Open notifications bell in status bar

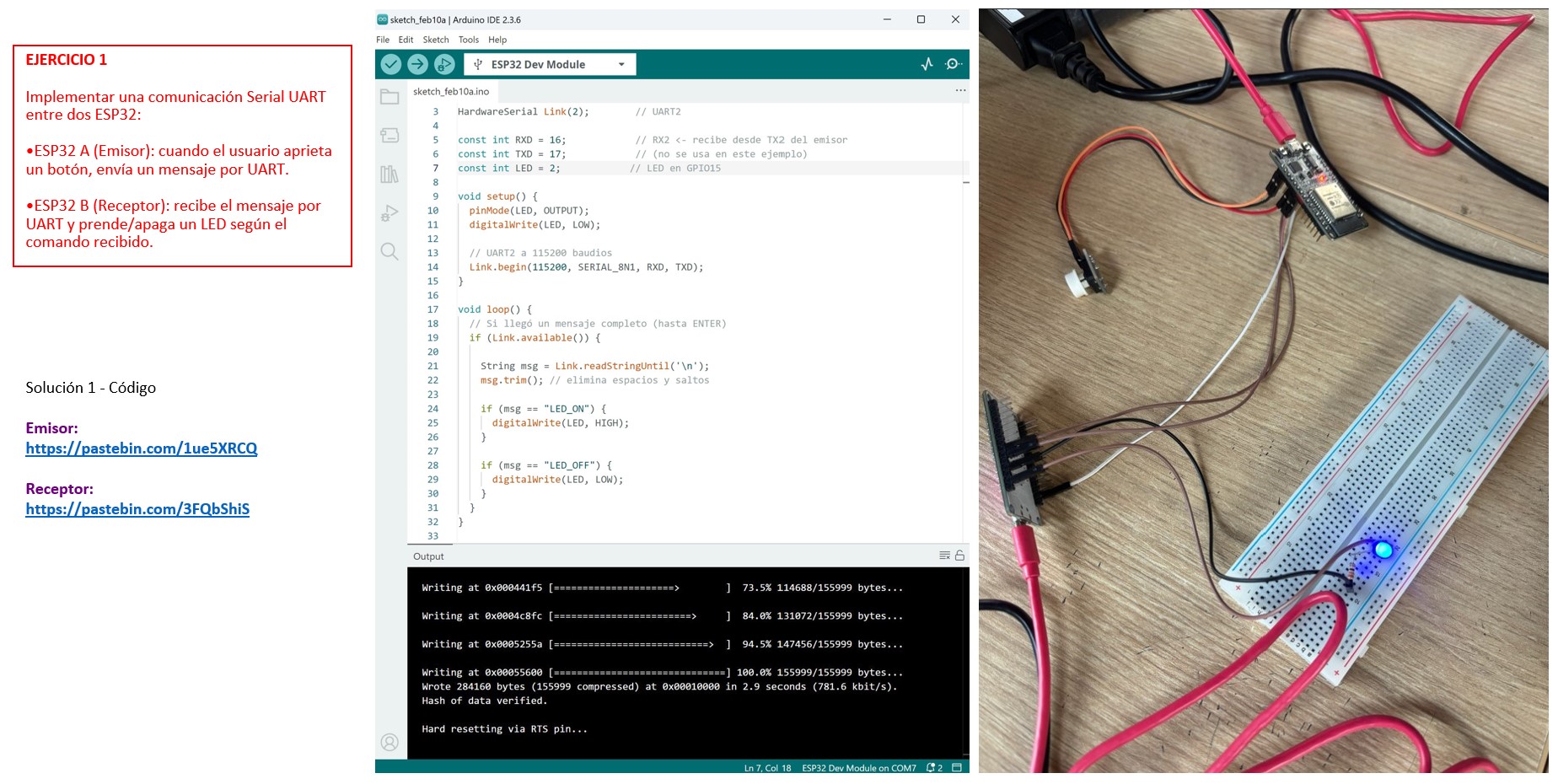(933, 768)
